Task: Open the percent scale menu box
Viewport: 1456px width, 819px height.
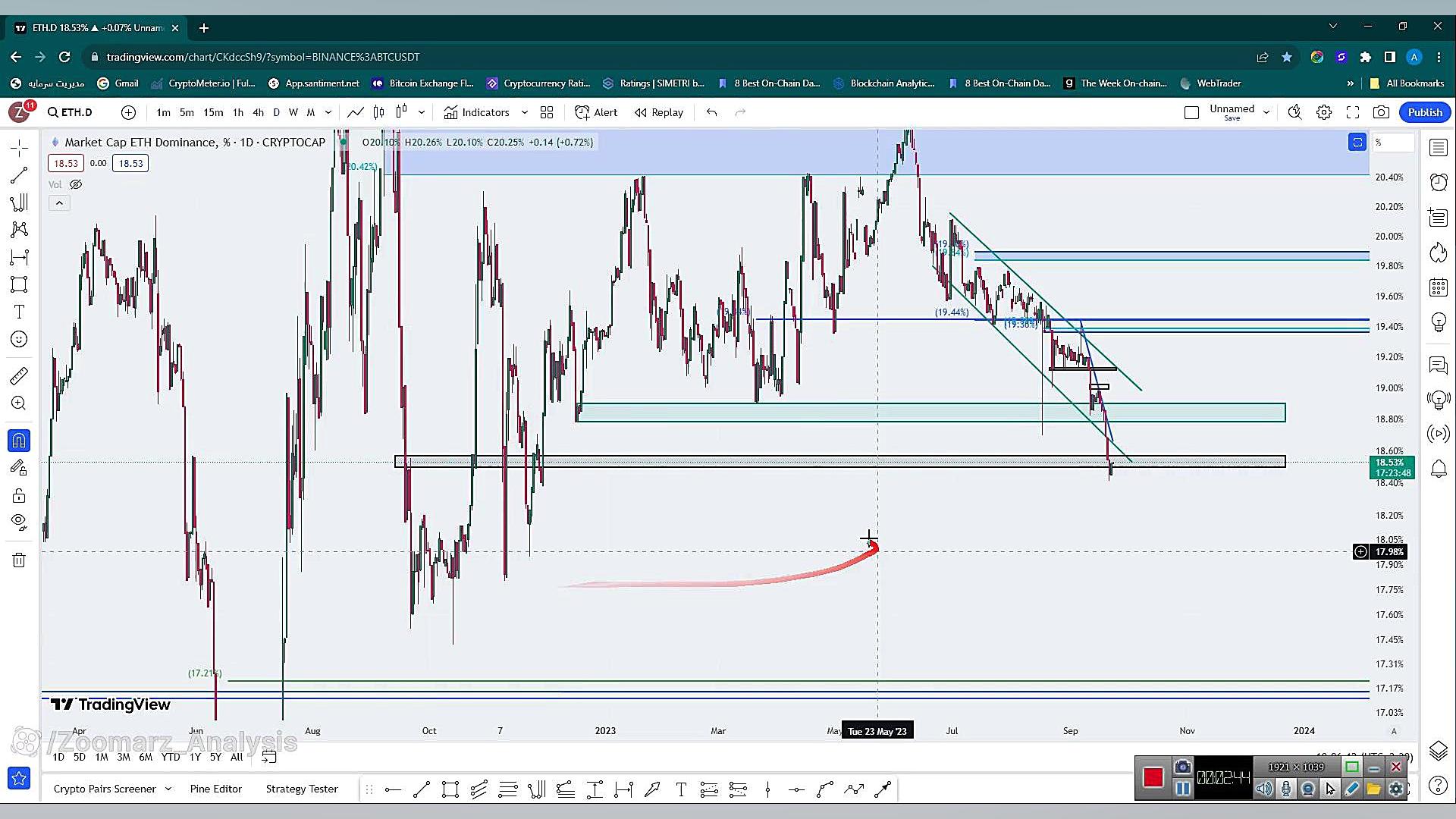Action: point(1393,143)
